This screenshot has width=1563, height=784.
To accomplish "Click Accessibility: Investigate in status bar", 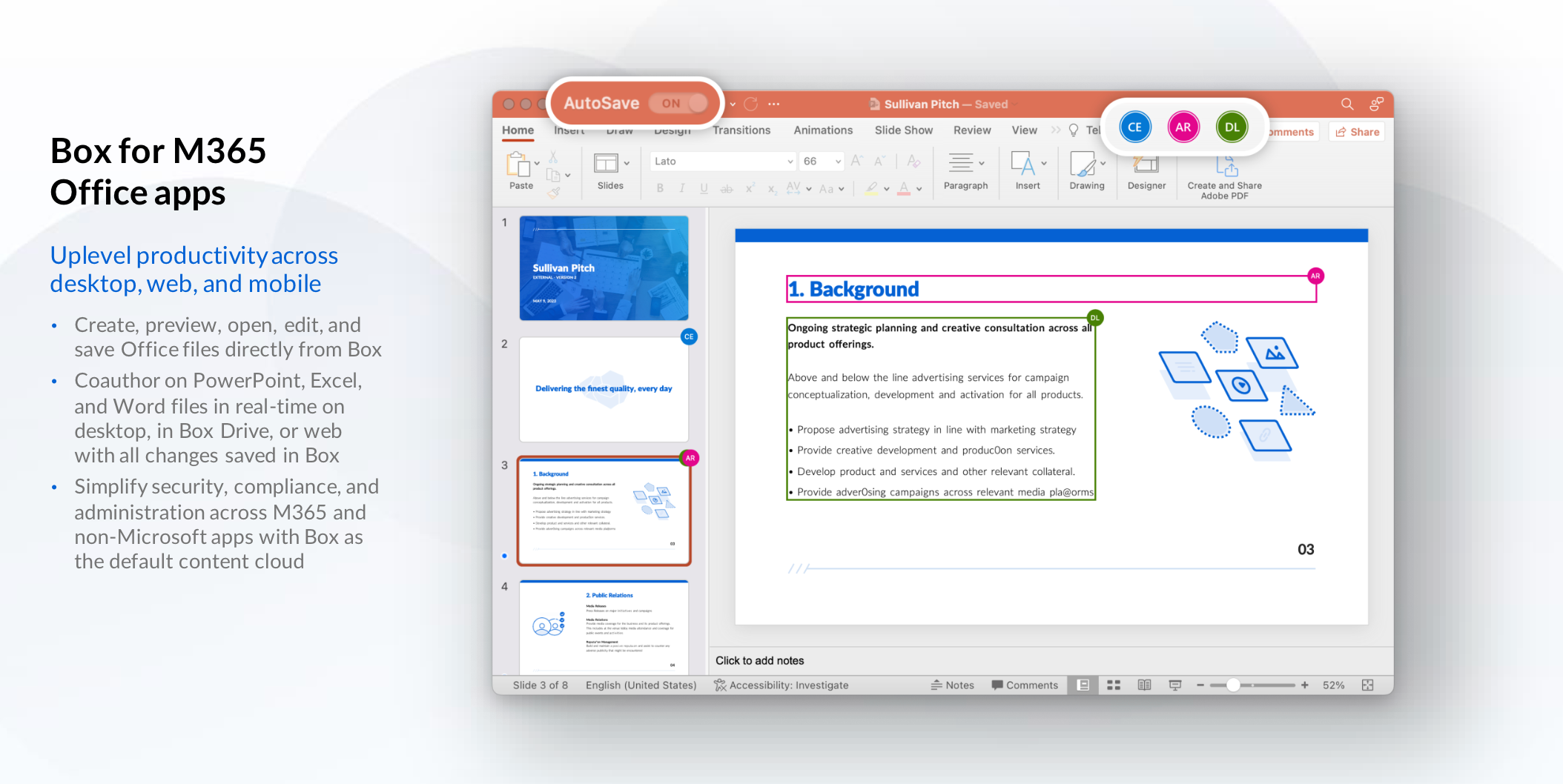I will [x=781, y=685].
